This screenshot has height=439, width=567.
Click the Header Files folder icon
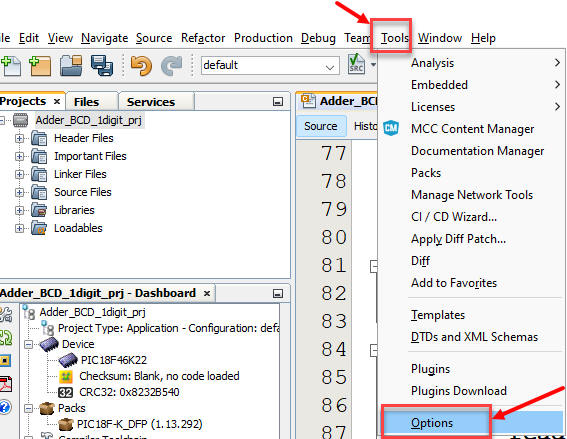click(x=39, y=138)
